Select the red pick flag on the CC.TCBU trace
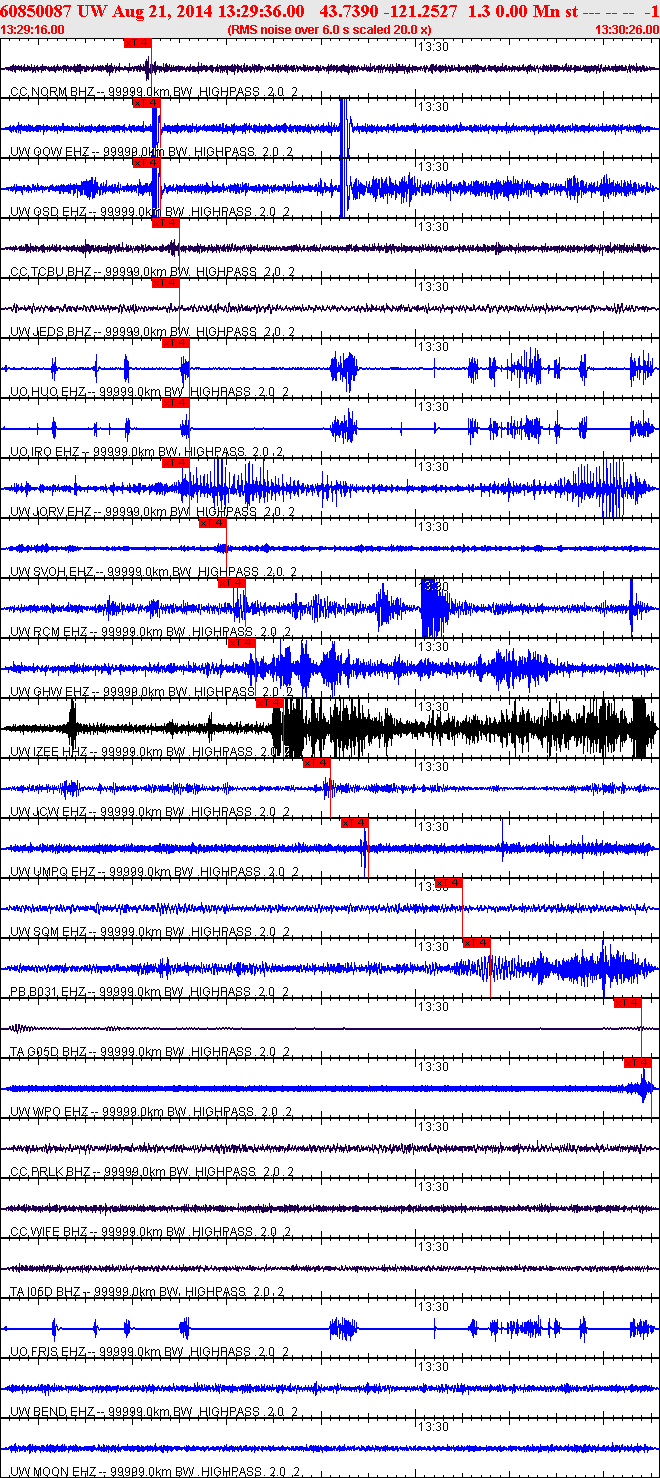 tap(166, 223)
